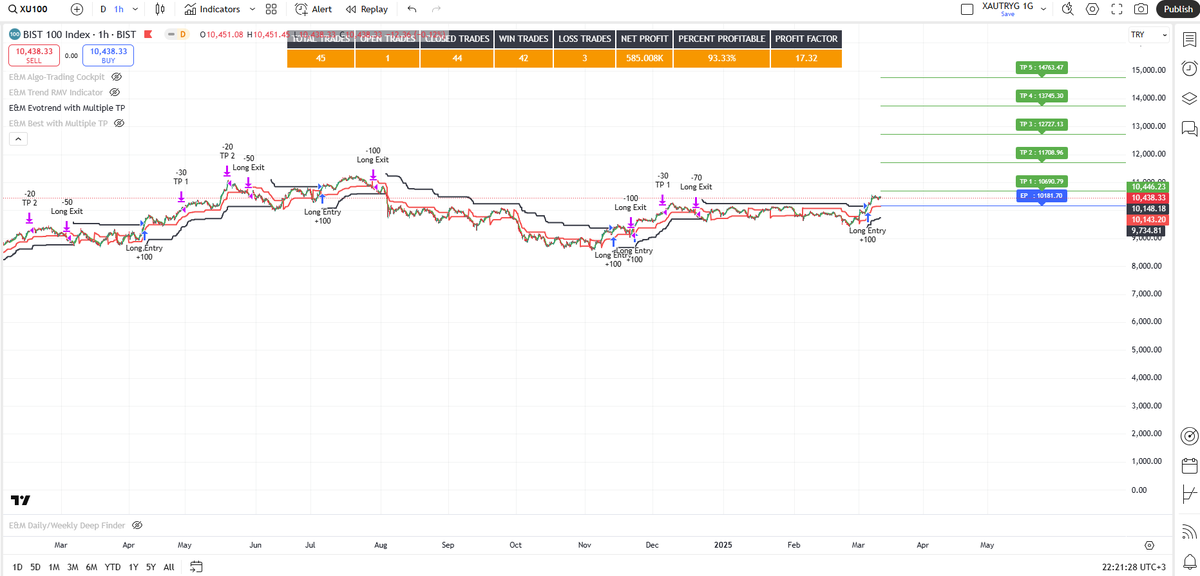Set date range to 6M

coord(91,567)
